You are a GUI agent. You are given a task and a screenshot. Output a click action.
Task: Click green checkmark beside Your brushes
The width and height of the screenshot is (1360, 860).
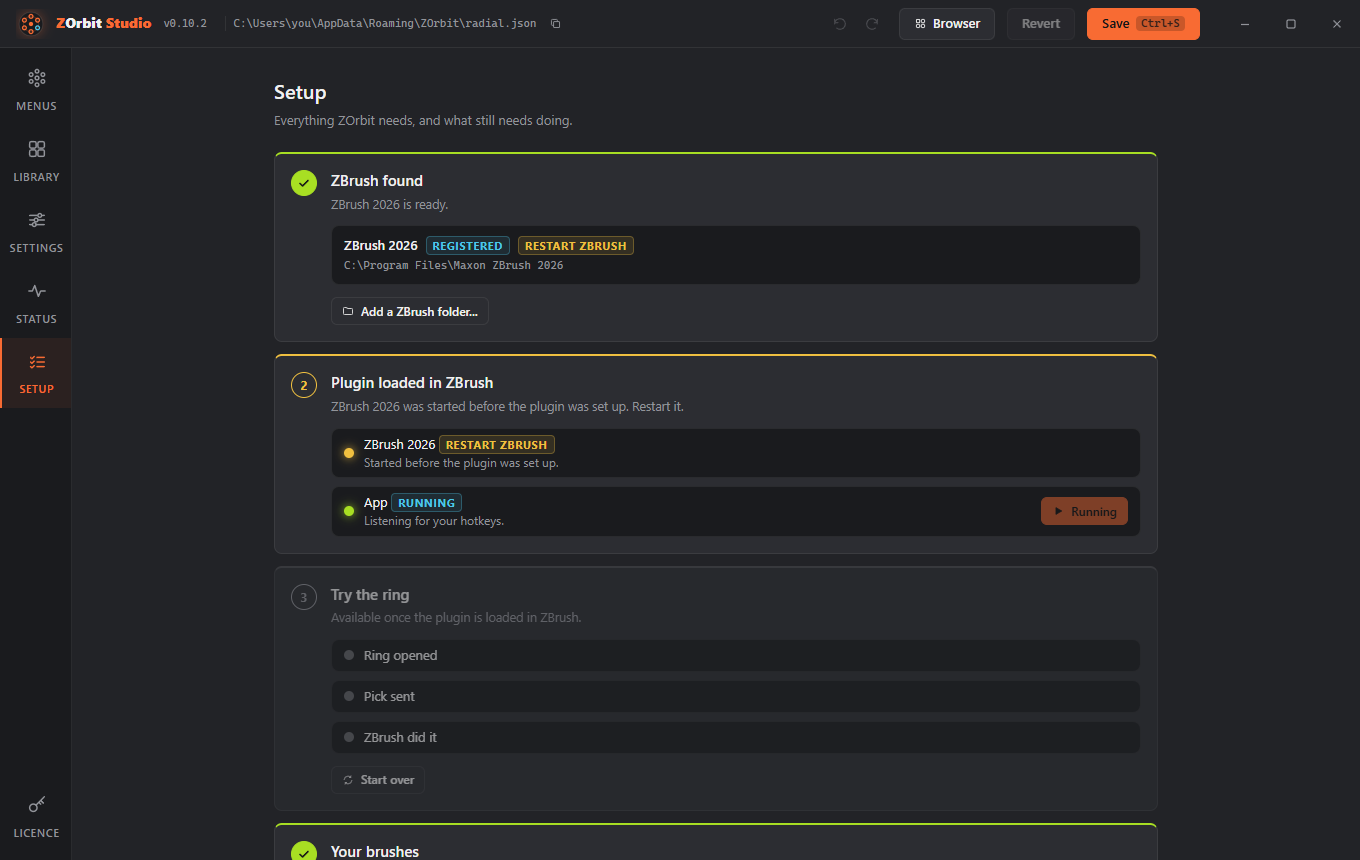tap(304, 852)
